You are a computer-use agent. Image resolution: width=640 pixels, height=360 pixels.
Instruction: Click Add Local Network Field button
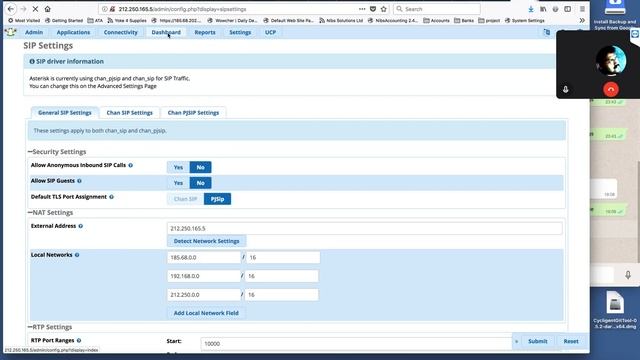pyautogui.click(x=206, y=313)
